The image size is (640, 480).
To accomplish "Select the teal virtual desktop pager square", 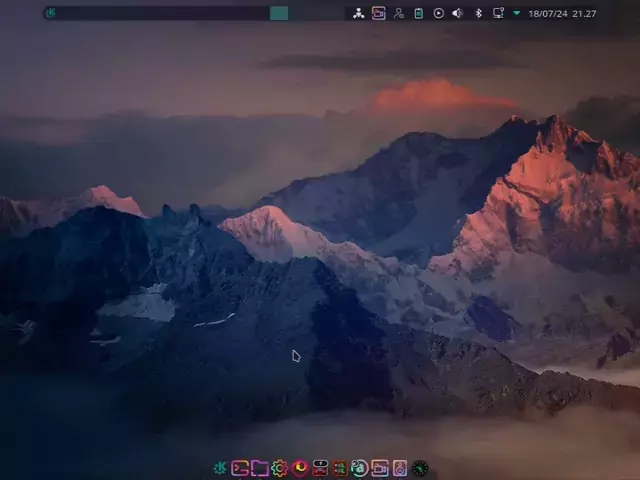I will click(x=279, y=13).
